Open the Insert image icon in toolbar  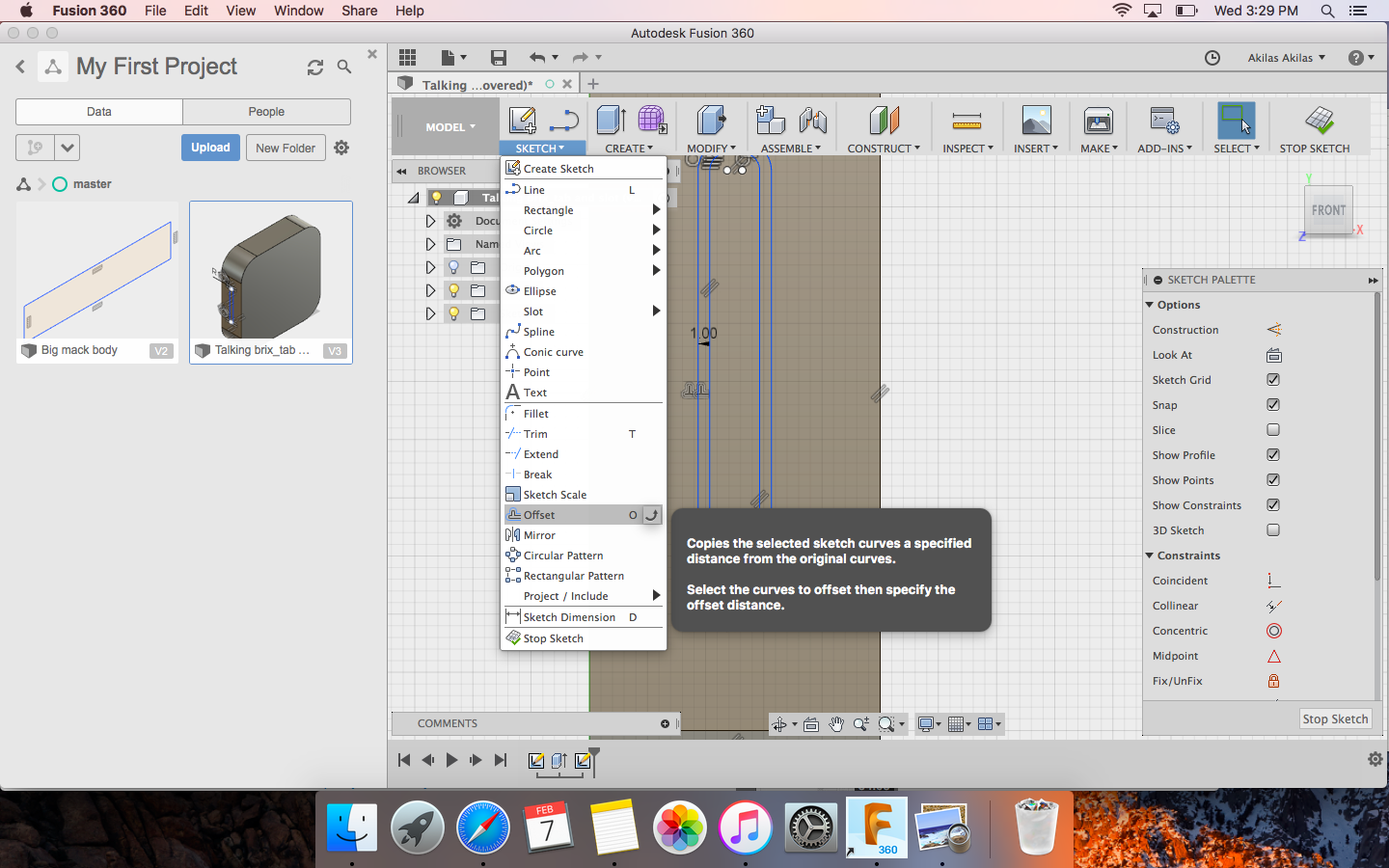tap(1036, 122)
